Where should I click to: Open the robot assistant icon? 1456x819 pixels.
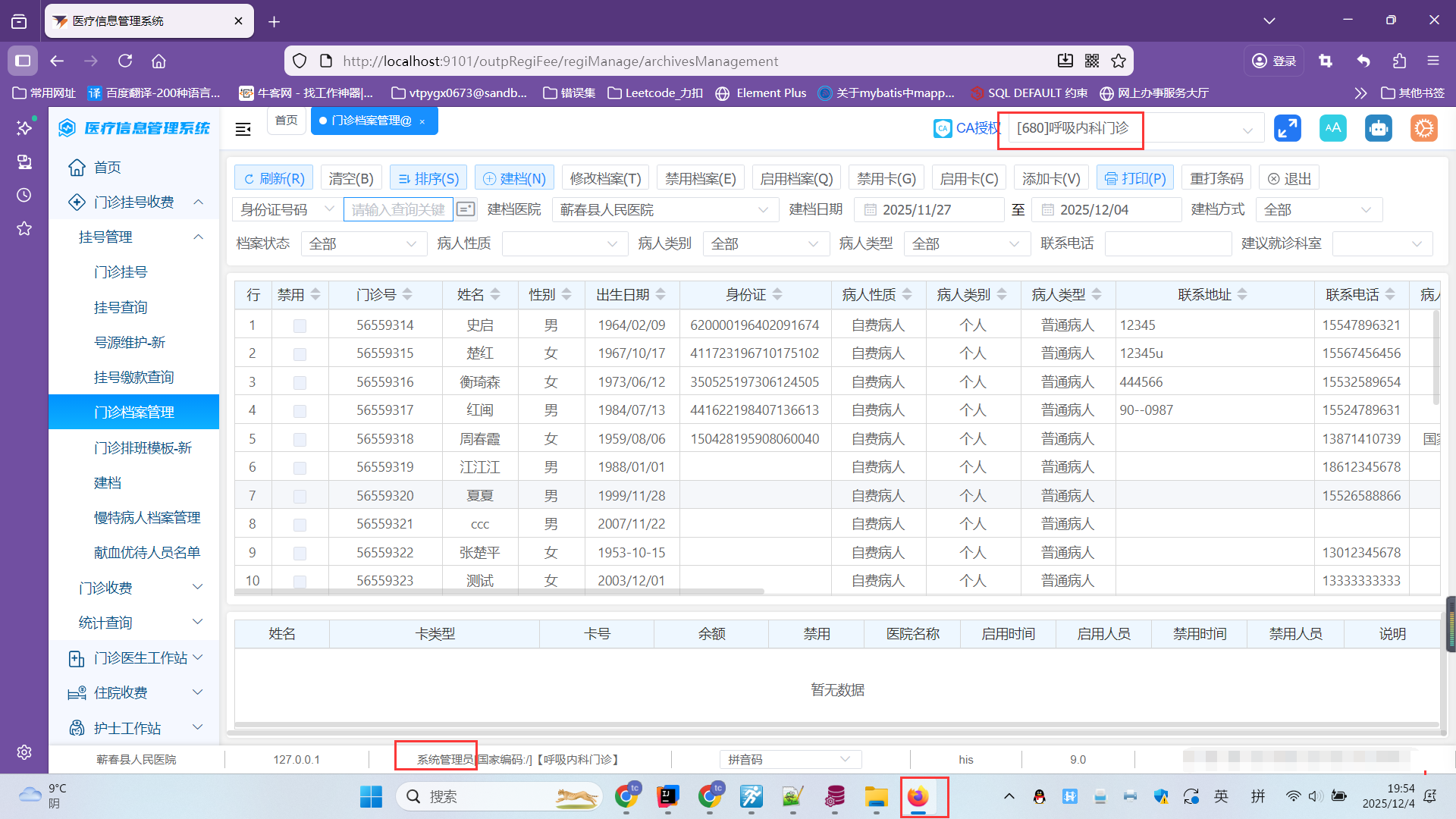[1379, 128]
